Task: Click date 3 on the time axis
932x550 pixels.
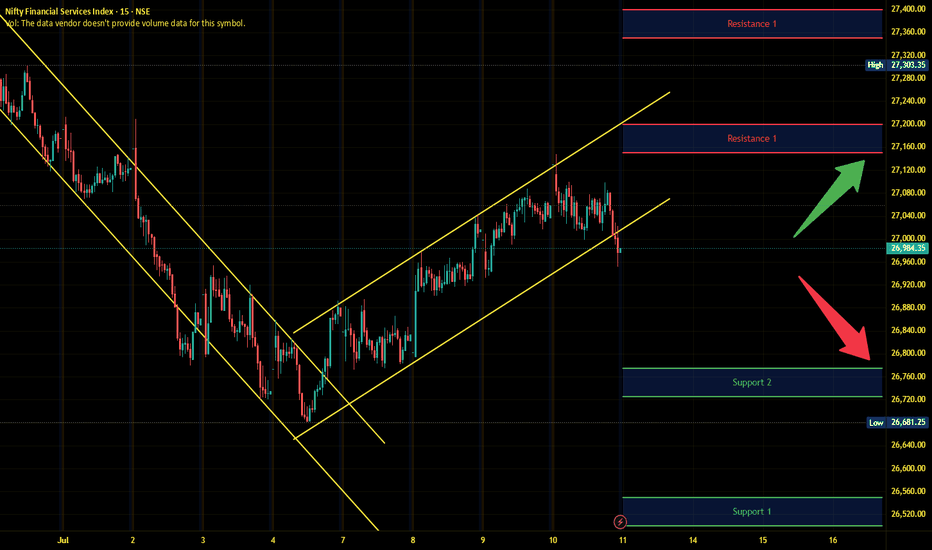Action: click(x=203, y=540)
